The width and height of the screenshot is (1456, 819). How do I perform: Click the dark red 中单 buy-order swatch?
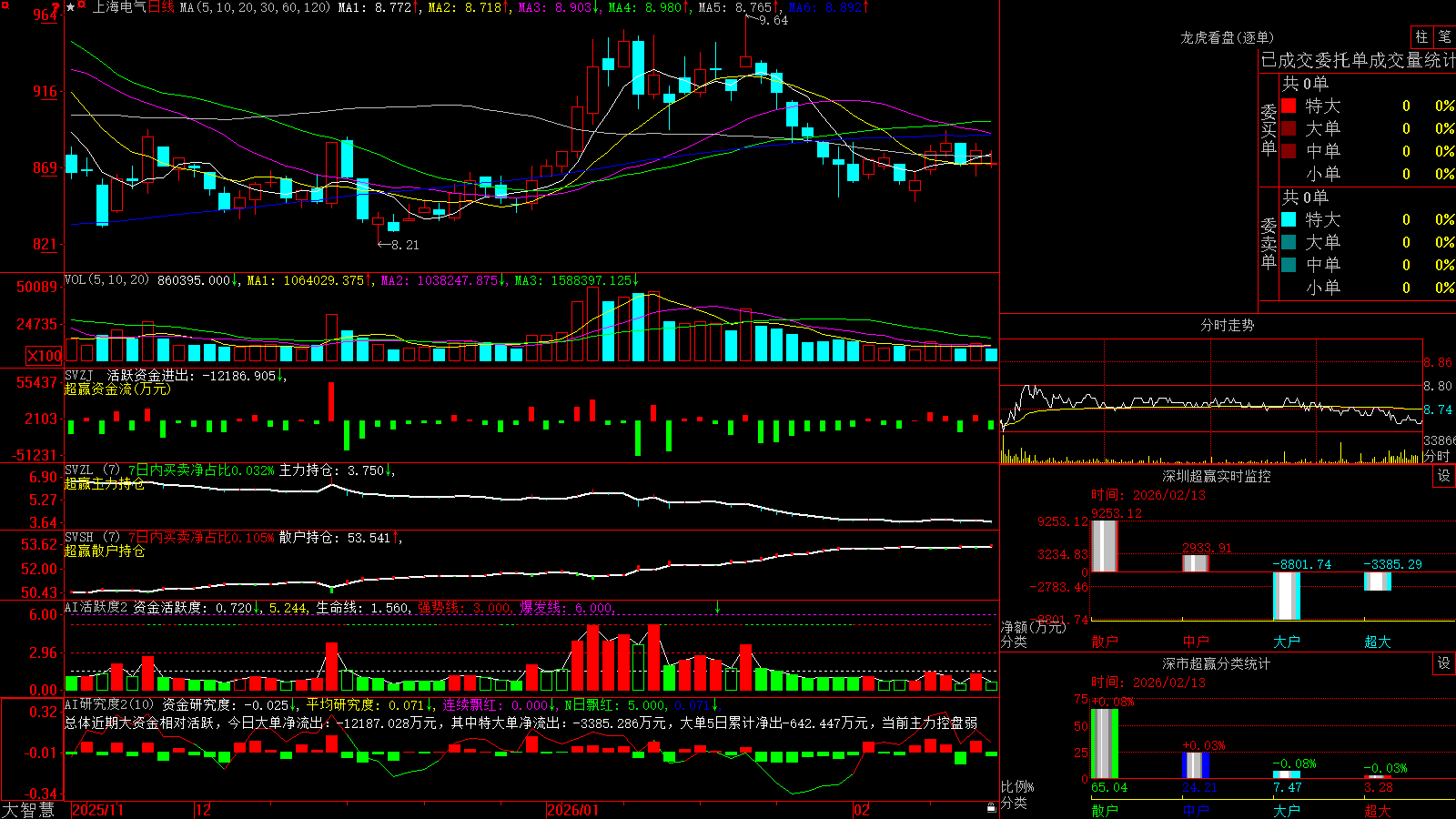(x=1289, y=151)
